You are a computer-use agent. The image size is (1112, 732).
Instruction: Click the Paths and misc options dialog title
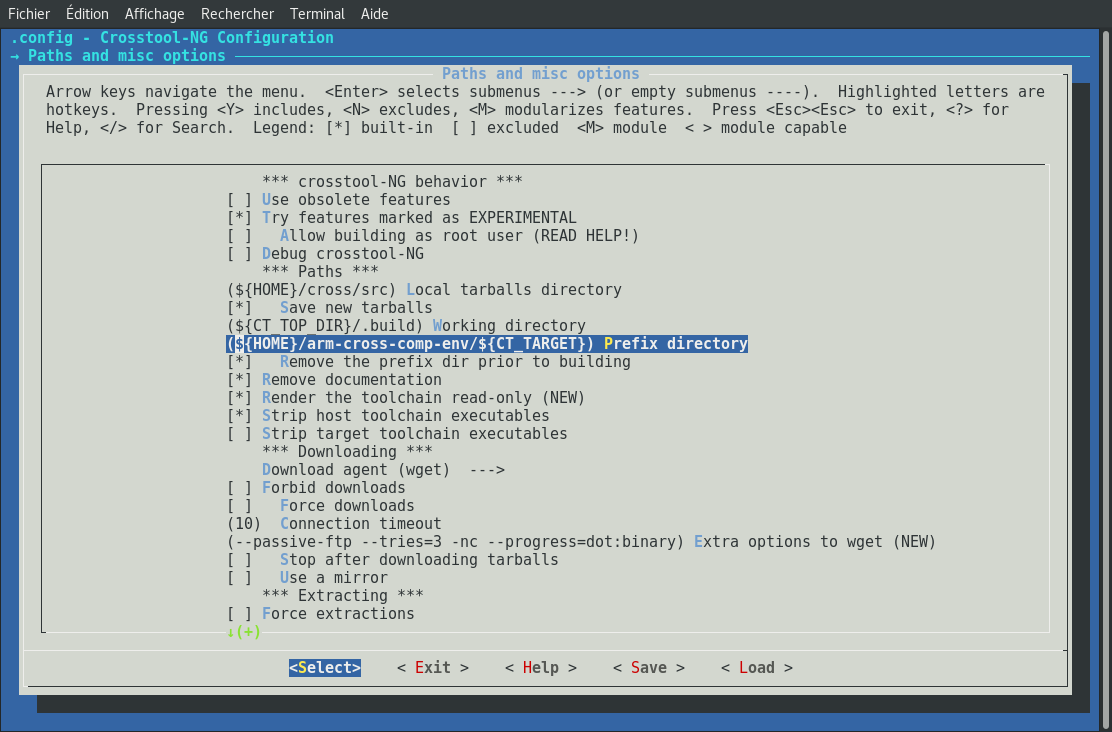click(540, 74)
